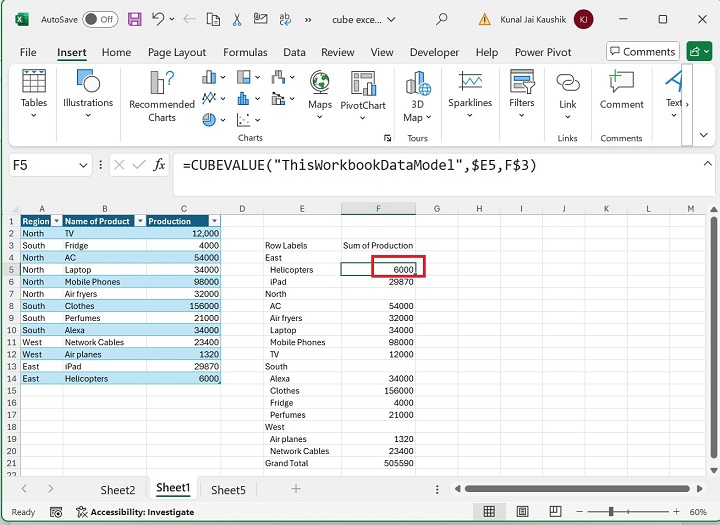Open the Production column filter dropdown
Image resolution: width=720 pixels, height=525 pixels.
(213, 221)
